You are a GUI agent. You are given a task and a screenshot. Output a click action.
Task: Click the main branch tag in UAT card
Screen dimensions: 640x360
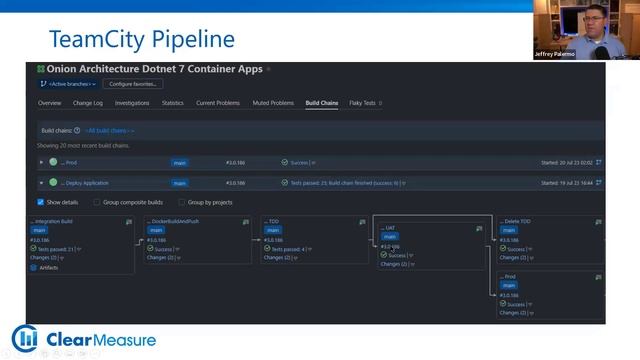(389, 237)
